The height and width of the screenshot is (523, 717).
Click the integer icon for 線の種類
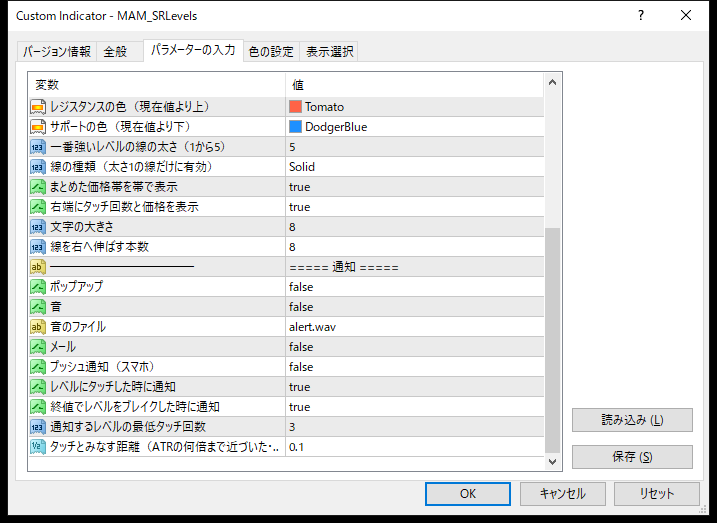38,167
